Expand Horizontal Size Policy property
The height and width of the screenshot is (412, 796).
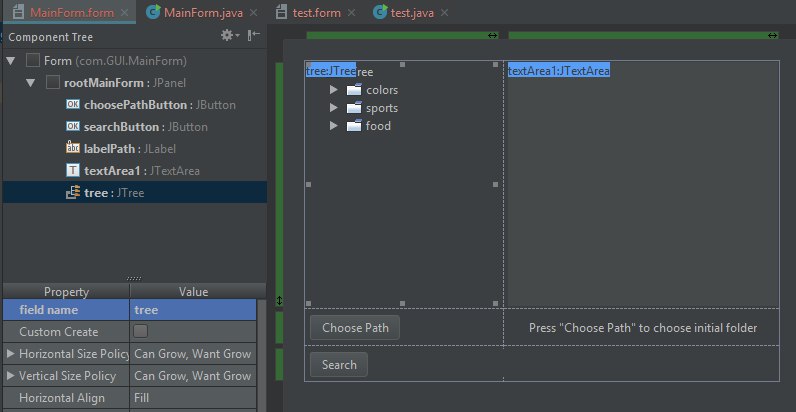pyautogui.click(x=10, y=354)
